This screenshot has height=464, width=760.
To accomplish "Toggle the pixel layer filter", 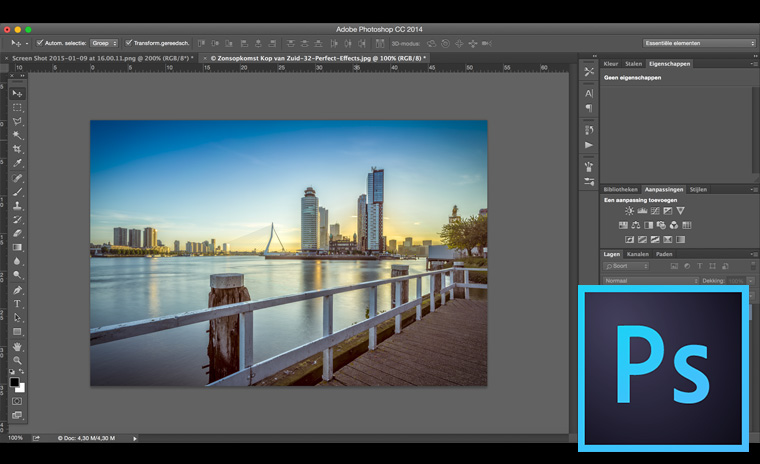I will click(x=674, y=266).
